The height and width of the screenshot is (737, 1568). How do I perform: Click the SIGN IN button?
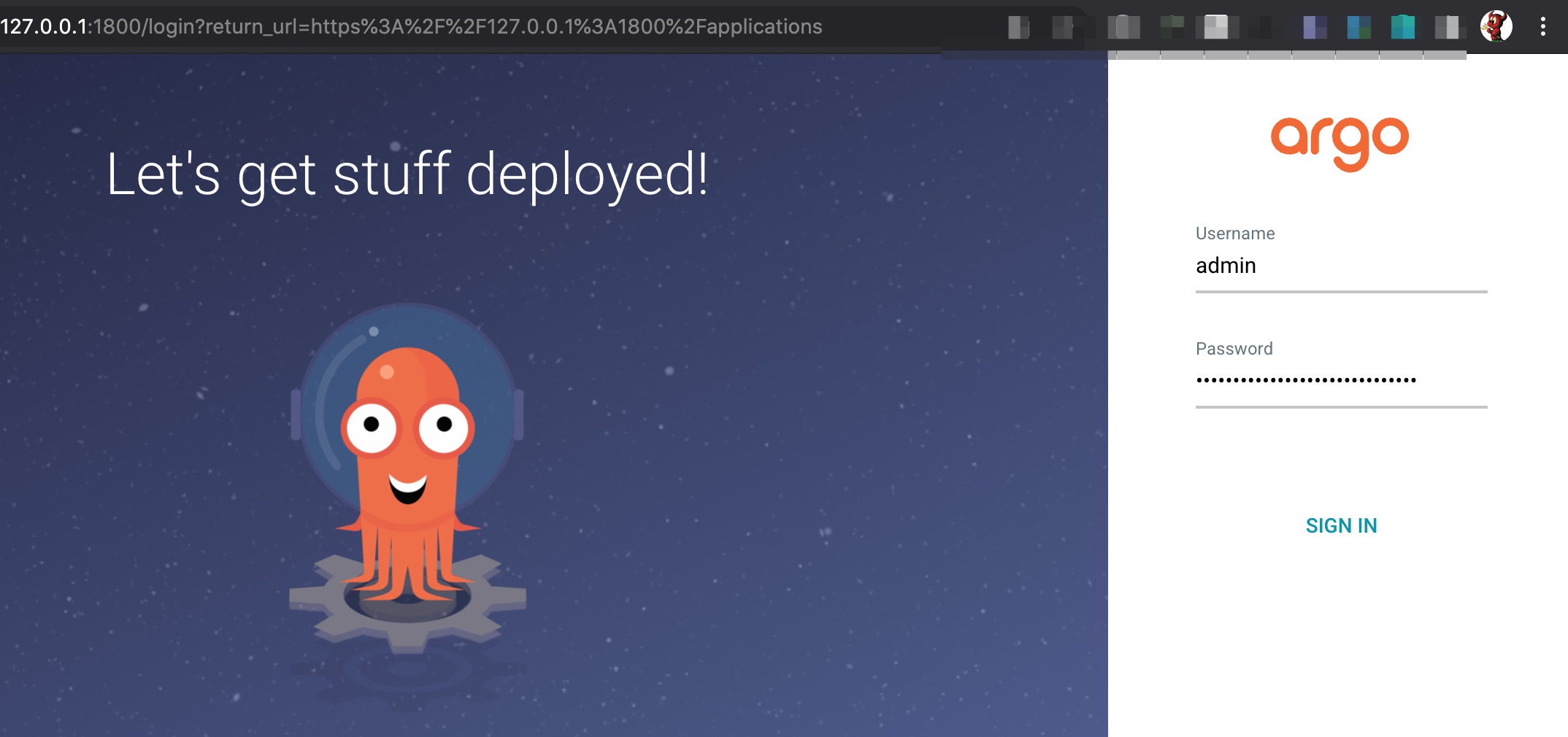(1341, 525)
